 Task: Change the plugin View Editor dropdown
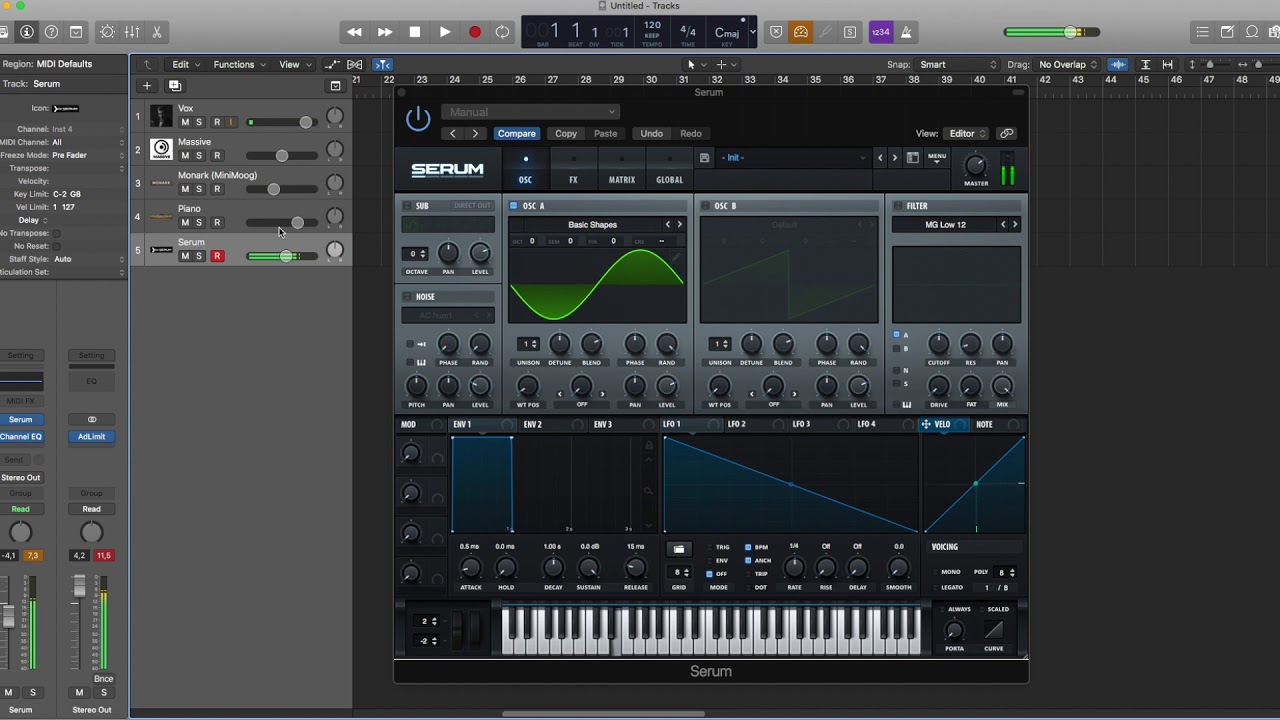967,133
